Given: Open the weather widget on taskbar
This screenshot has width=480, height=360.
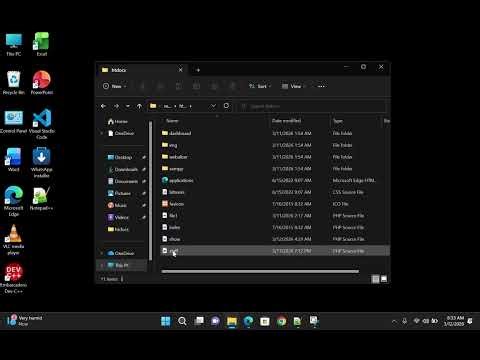Looking at the screenshot, I should (25, 321).
